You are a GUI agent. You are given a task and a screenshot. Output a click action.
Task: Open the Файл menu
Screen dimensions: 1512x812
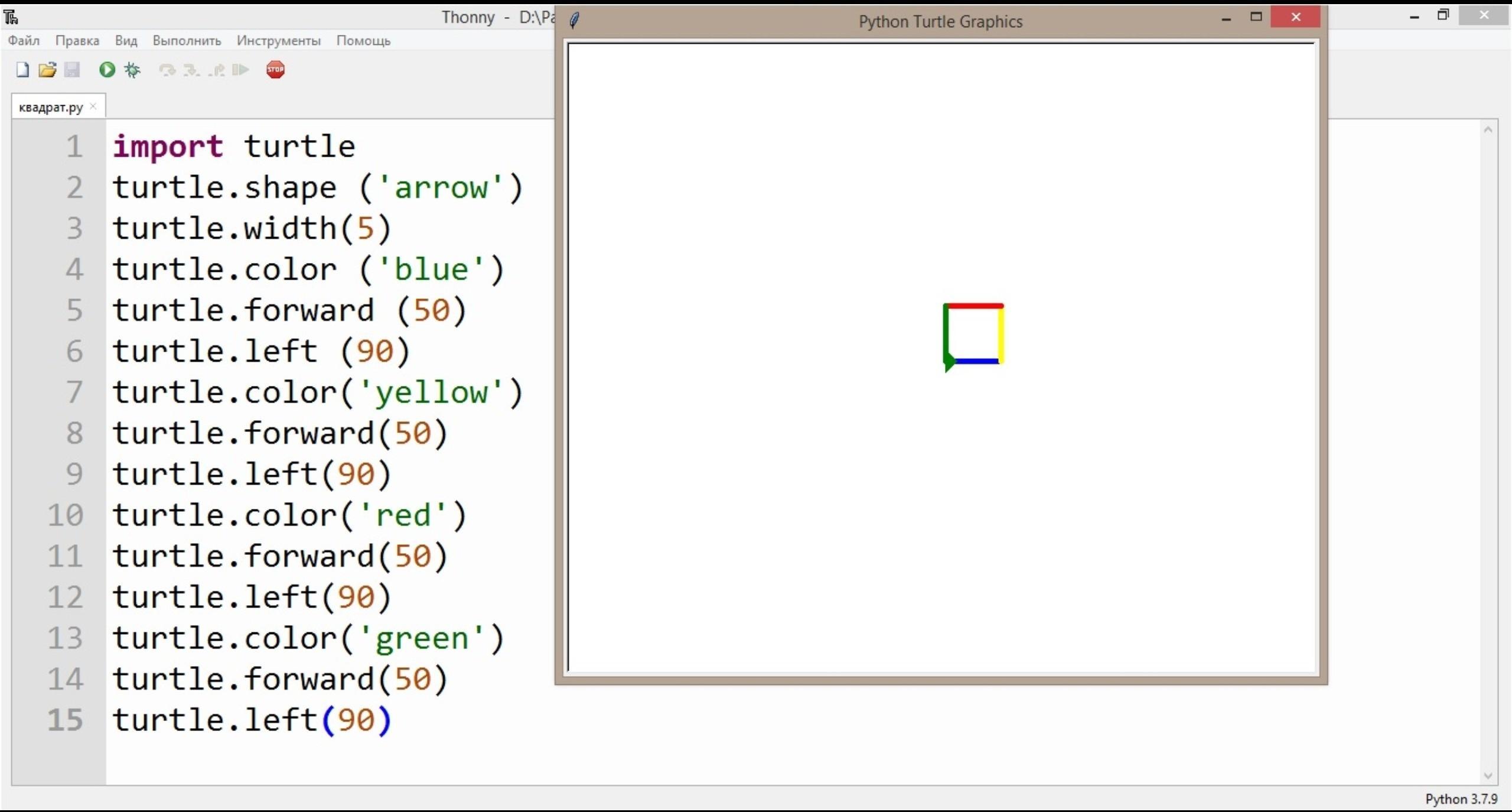pyautogui.click(x=24, y=41)
